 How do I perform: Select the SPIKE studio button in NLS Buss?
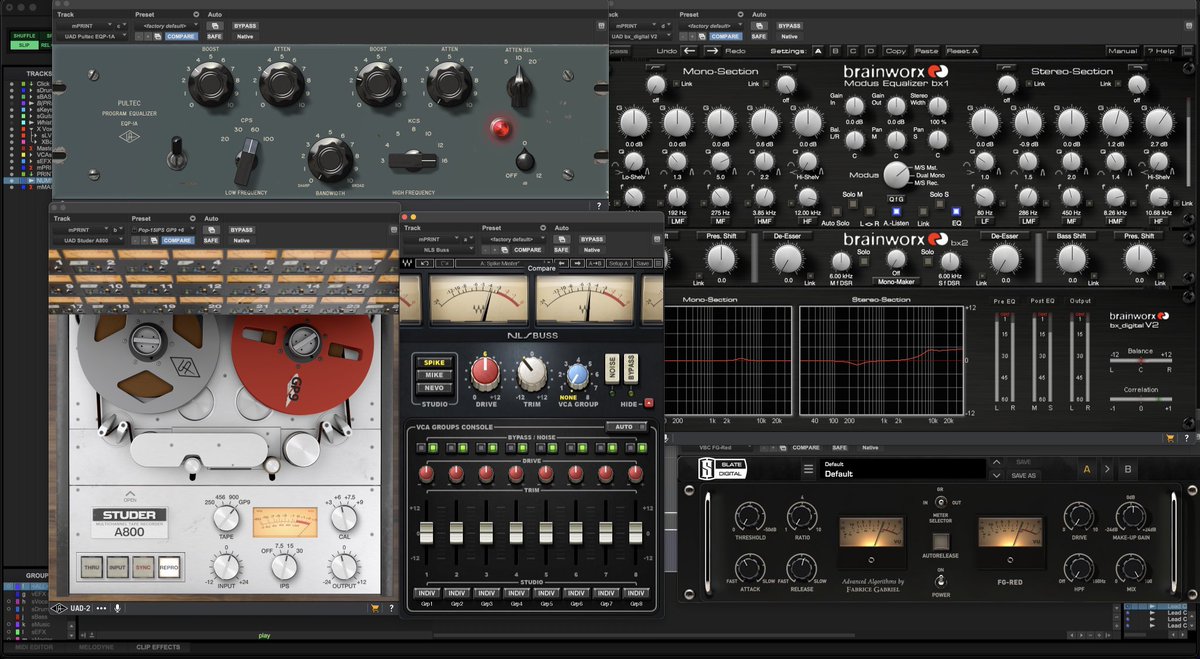pyautogui.click(x=435, y=361)
